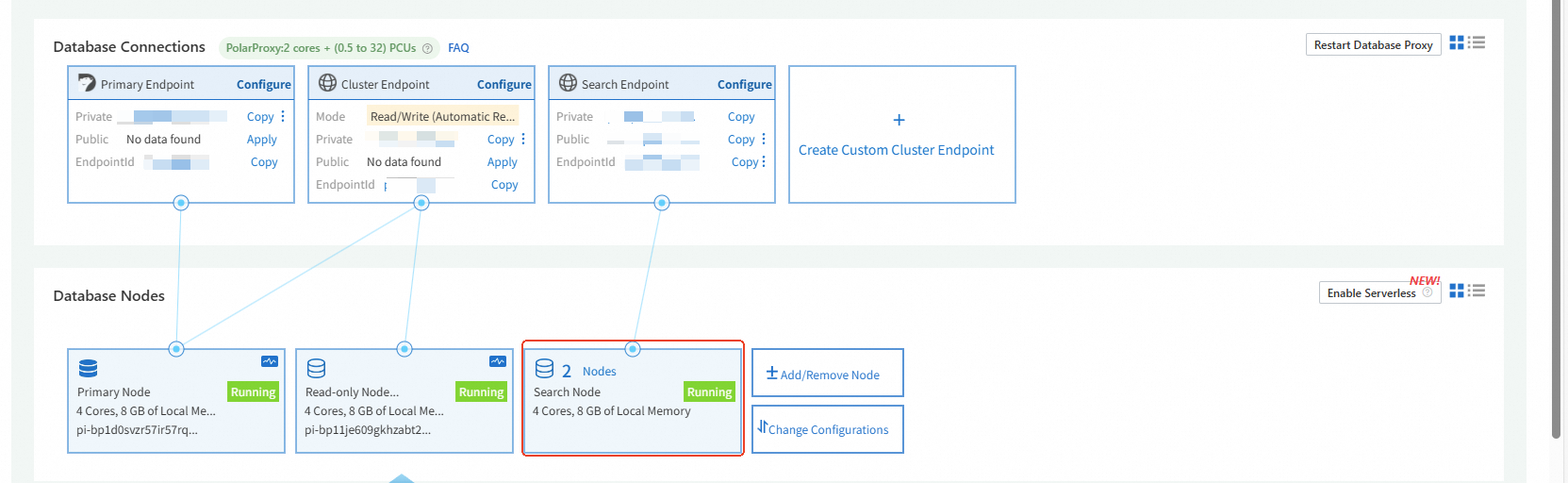Open monitoring icon on Read-only Node card
Viewport: 1568px width, 483px height.
tap(498, 361)
